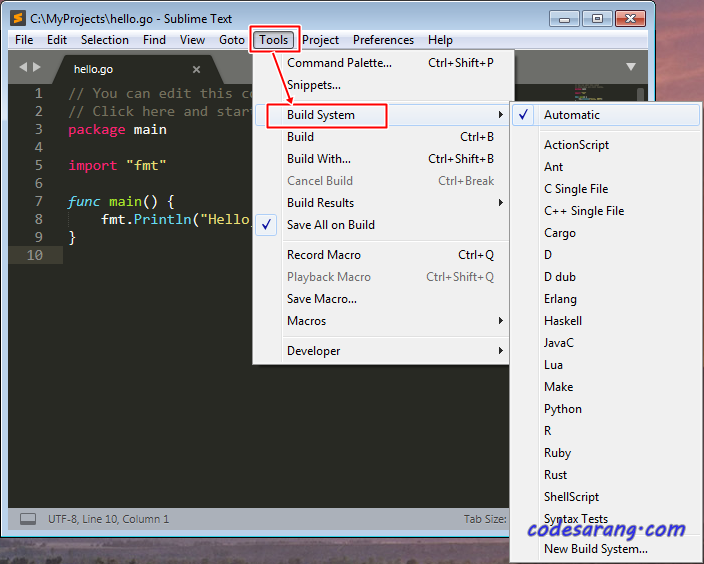Select Make build system
Viewport: 704px width, 564px height.
point(606,387)
